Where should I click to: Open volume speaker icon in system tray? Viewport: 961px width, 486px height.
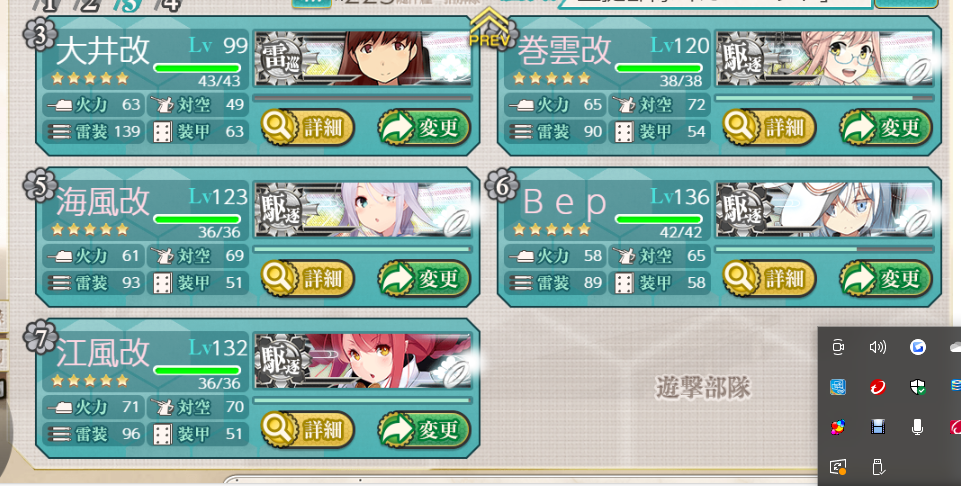[x=878, y=347]
